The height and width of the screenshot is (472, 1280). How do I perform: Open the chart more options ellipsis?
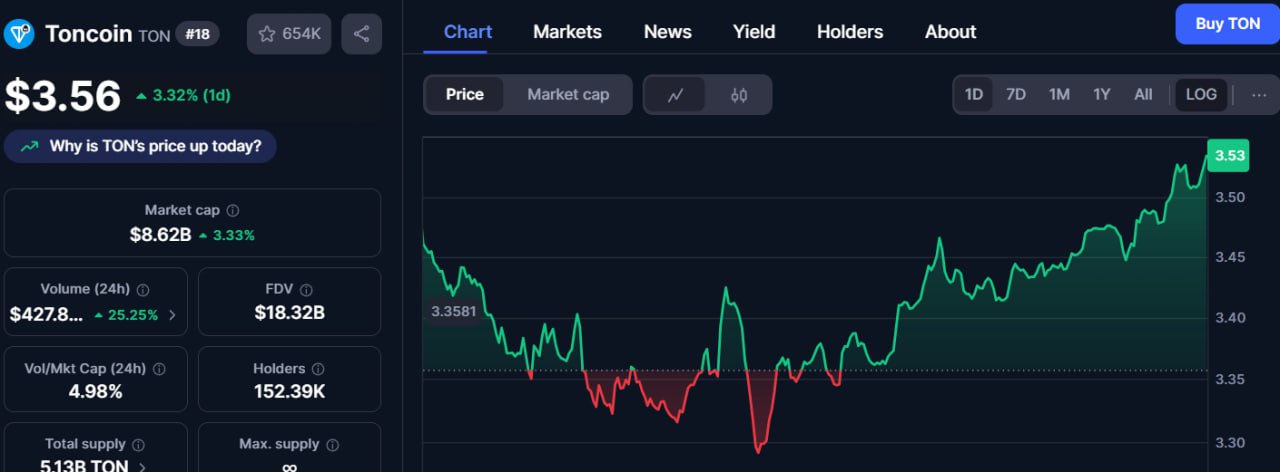pyautogui.click(x=1259, y=95)
